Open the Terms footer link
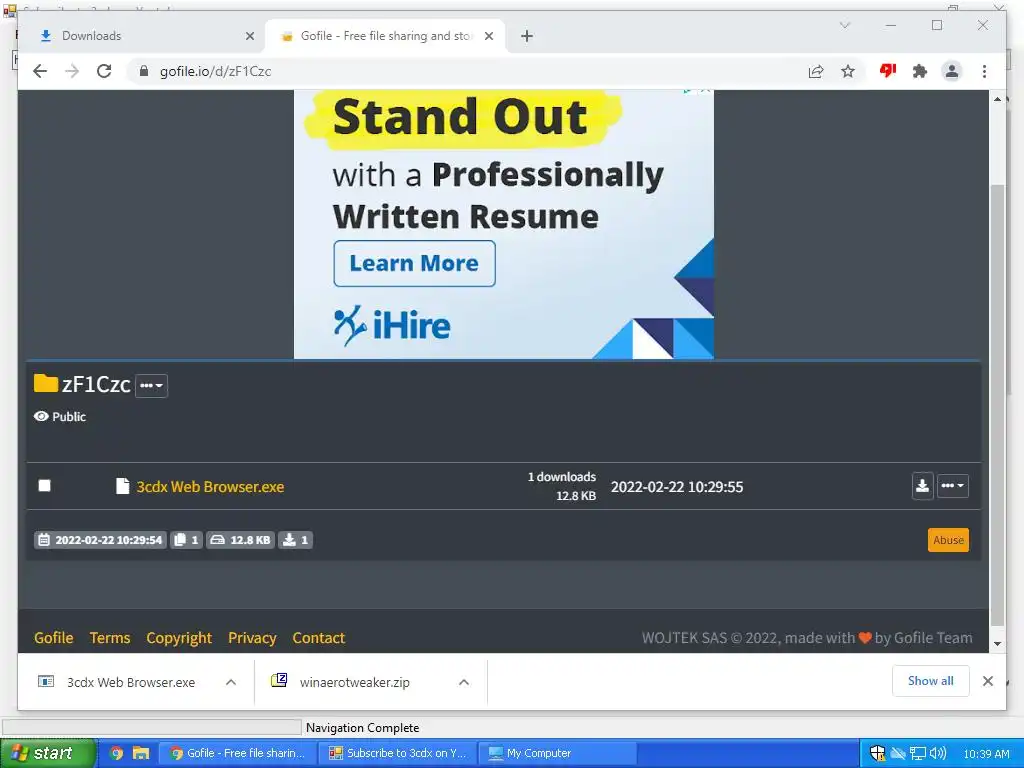The height and width of the screenshot is (768, 1024). point(110,637)
